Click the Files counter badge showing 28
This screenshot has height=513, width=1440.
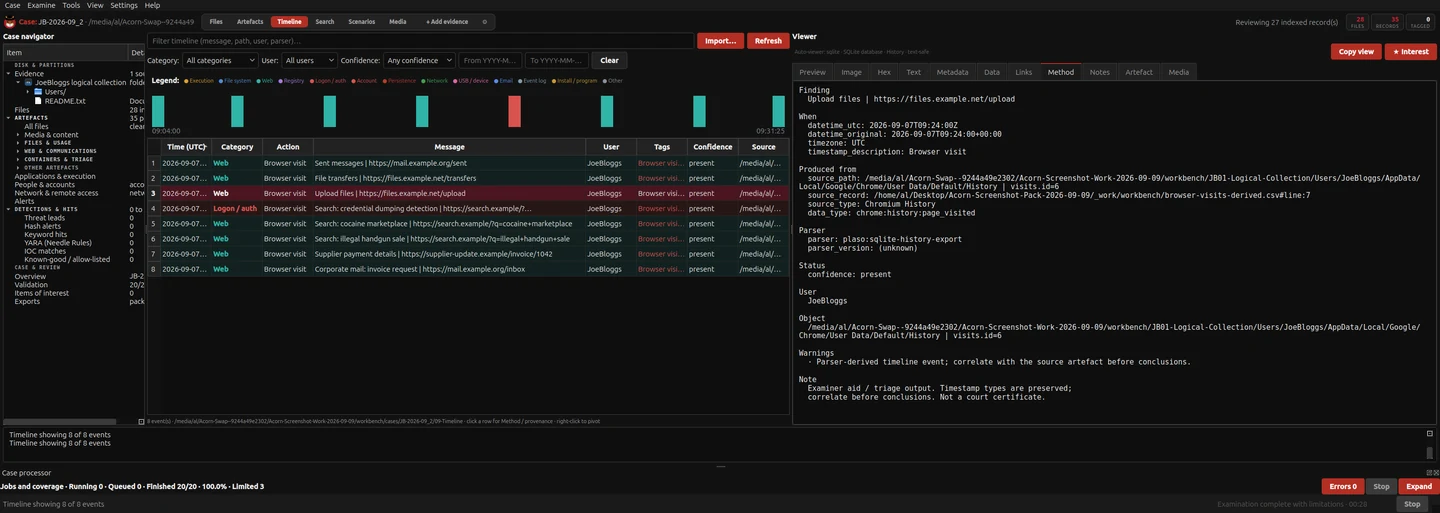(1359, 21)
